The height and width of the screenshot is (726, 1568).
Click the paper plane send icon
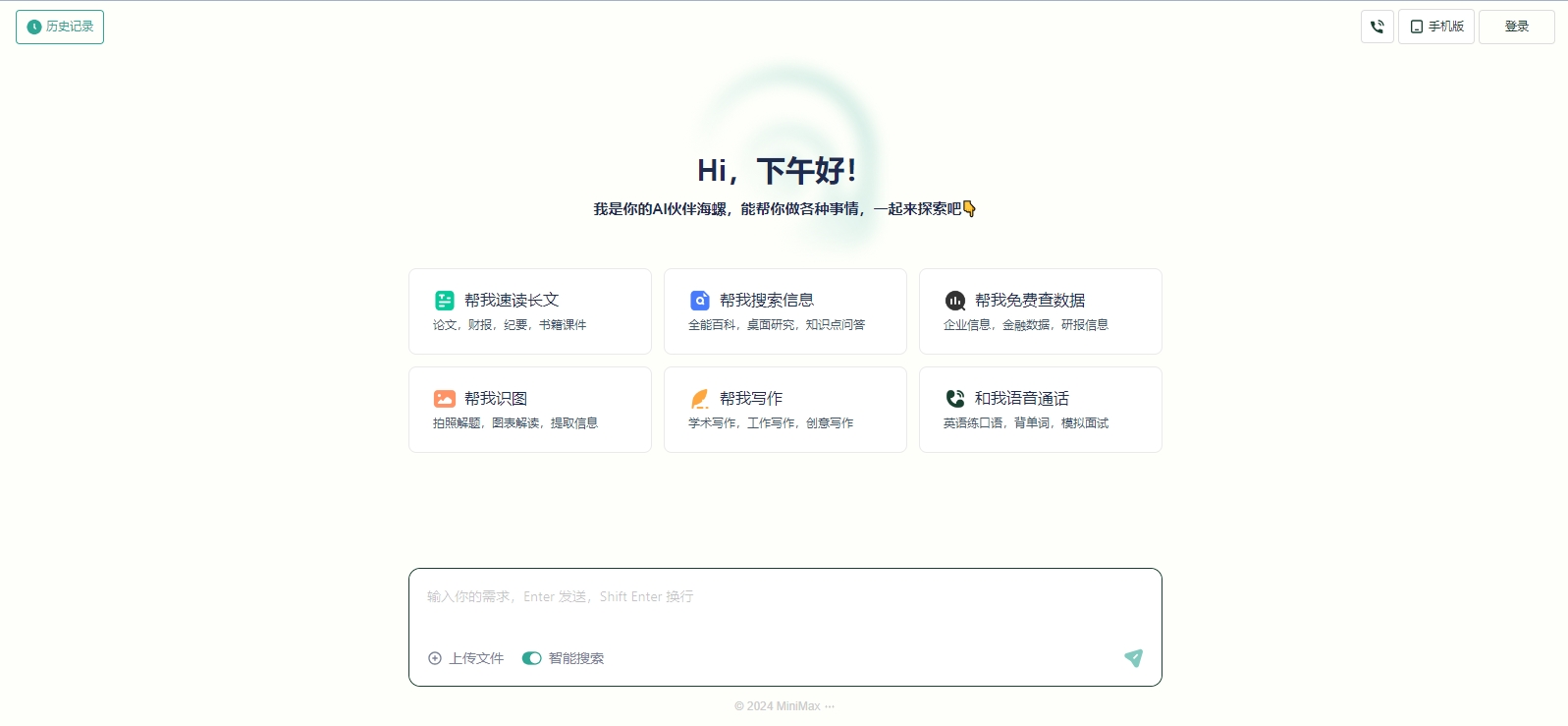point(1133,658)
